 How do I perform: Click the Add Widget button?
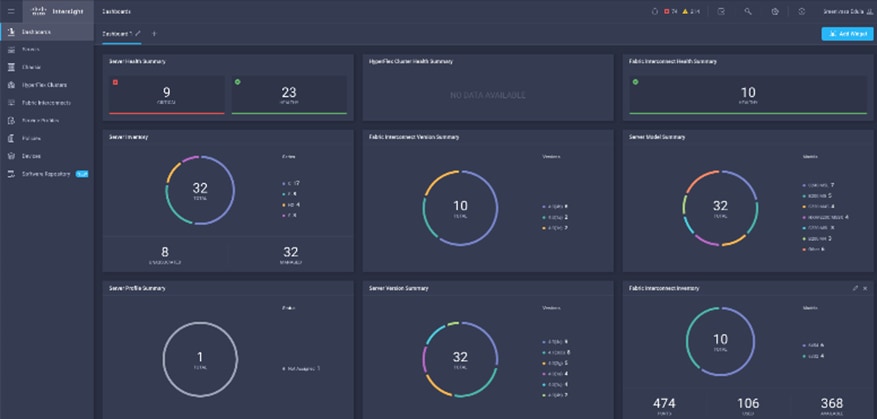tap(847, 34)
